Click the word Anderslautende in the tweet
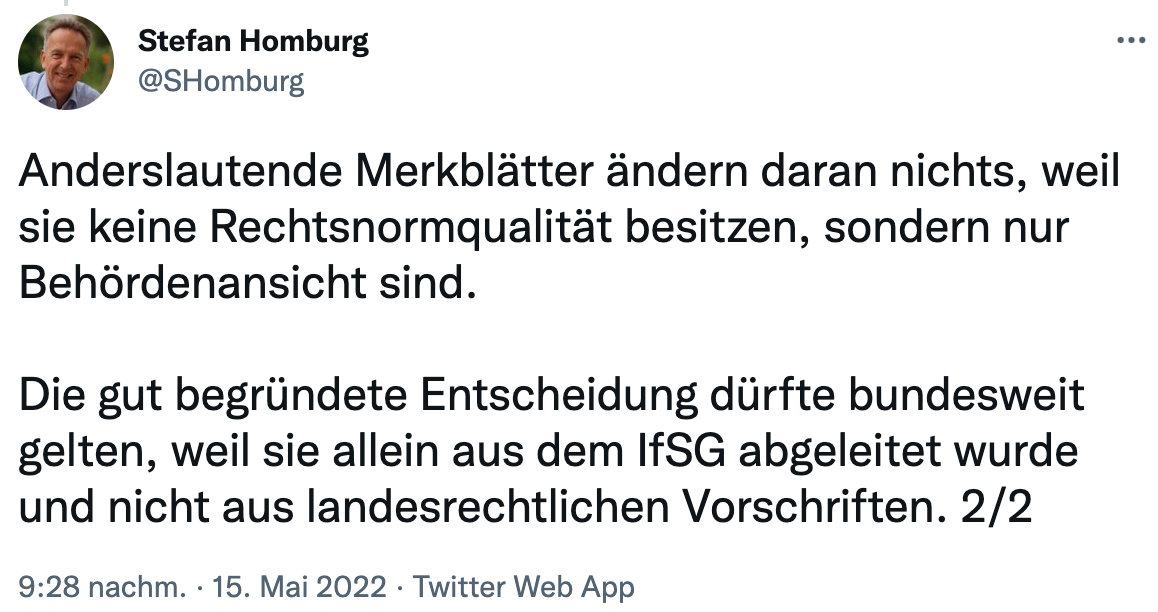Viewport: 1158px width, 612px height. click(x=180, y=171)
